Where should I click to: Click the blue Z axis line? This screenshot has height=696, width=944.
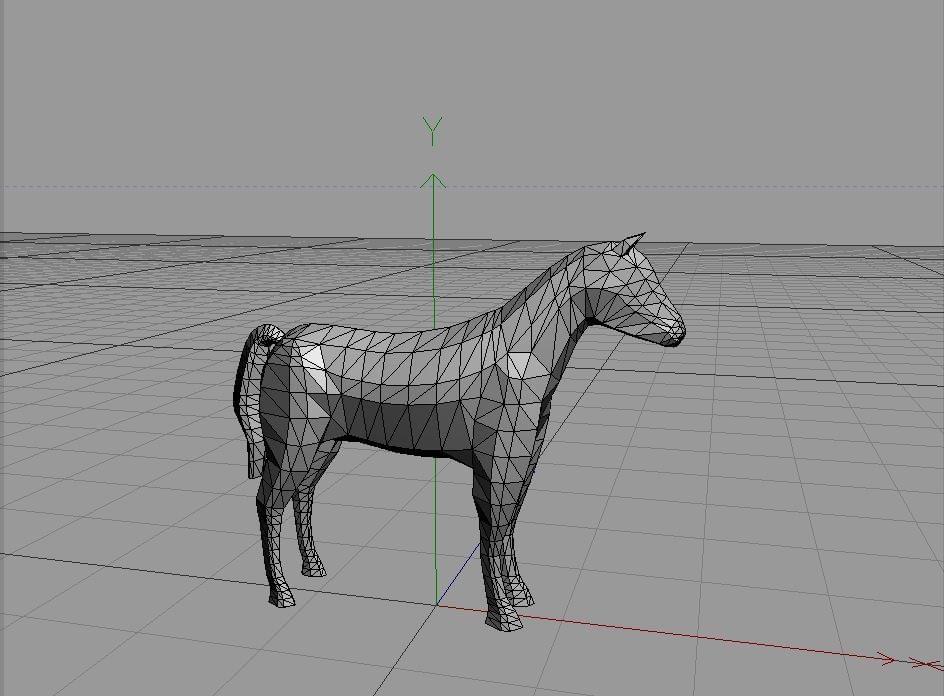coord(458,573)
